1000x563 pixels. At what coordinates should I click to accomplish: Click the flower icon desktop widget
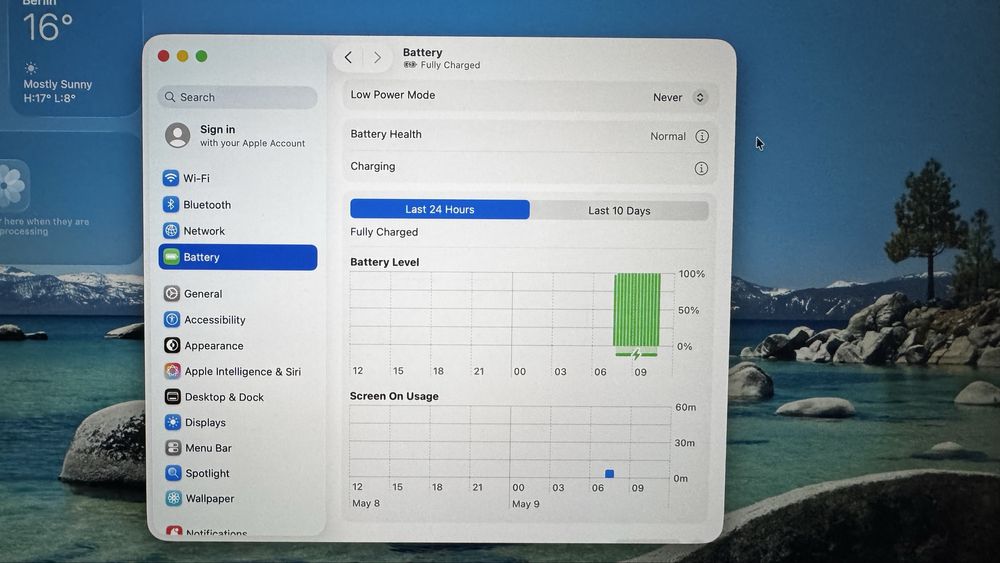tap(12, 186)
